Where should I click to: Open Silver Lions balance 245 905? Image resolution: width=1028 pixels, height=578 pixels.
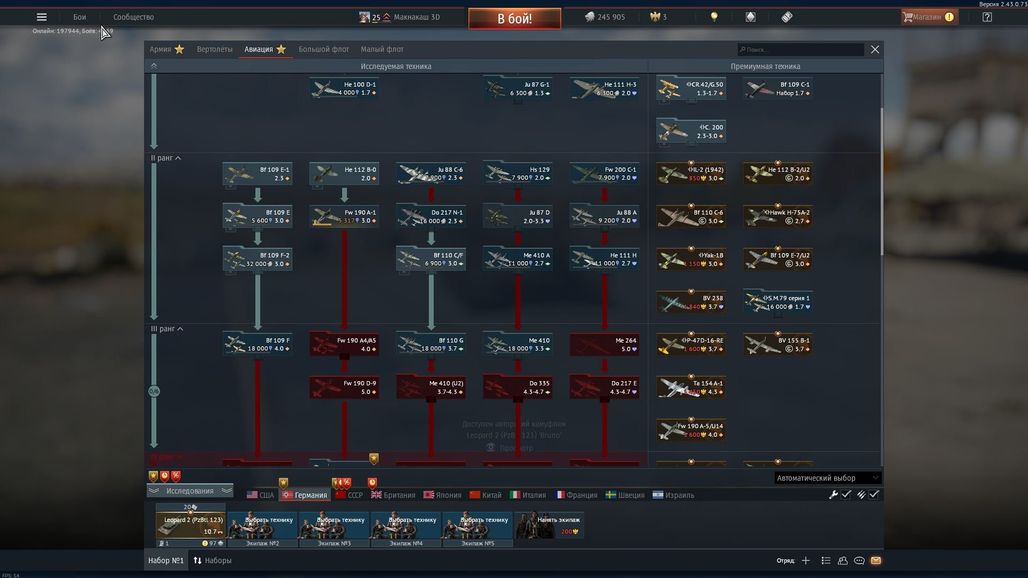604,17
